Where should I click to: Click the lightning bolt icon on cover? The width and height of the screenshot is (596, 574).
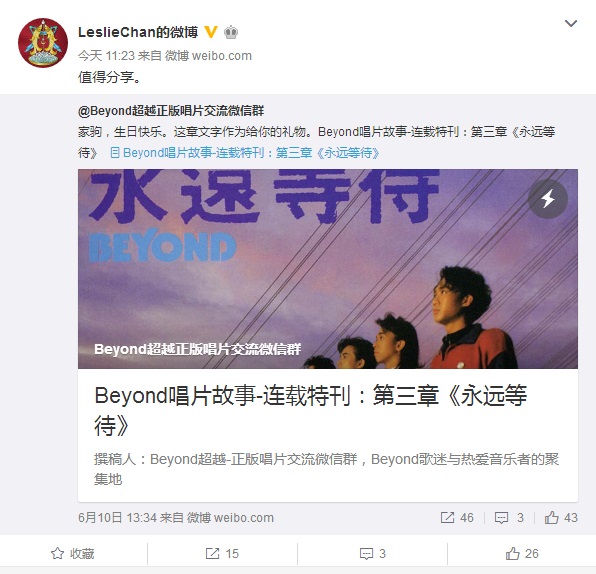coord(548,199)
